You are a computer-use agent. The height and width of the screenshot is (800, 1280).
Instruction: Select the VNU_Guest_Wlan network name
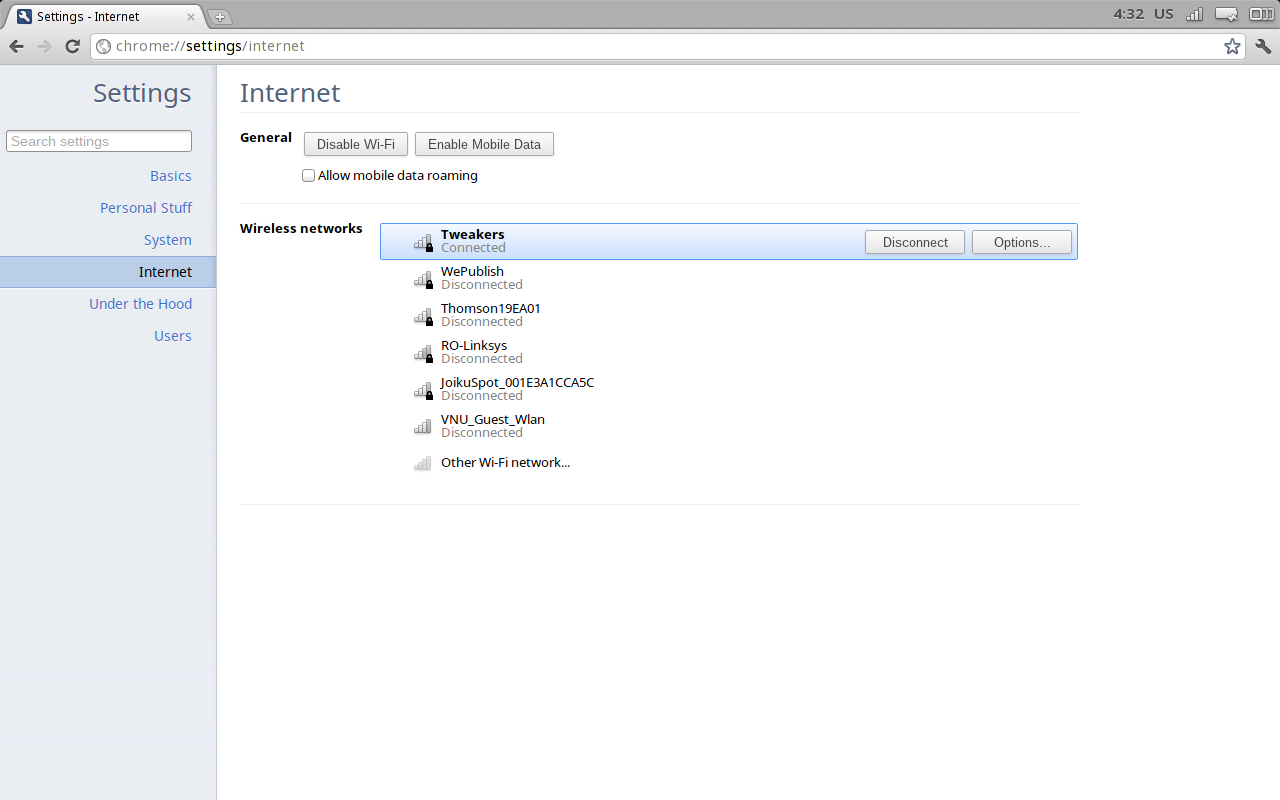[x=493, y=419]
